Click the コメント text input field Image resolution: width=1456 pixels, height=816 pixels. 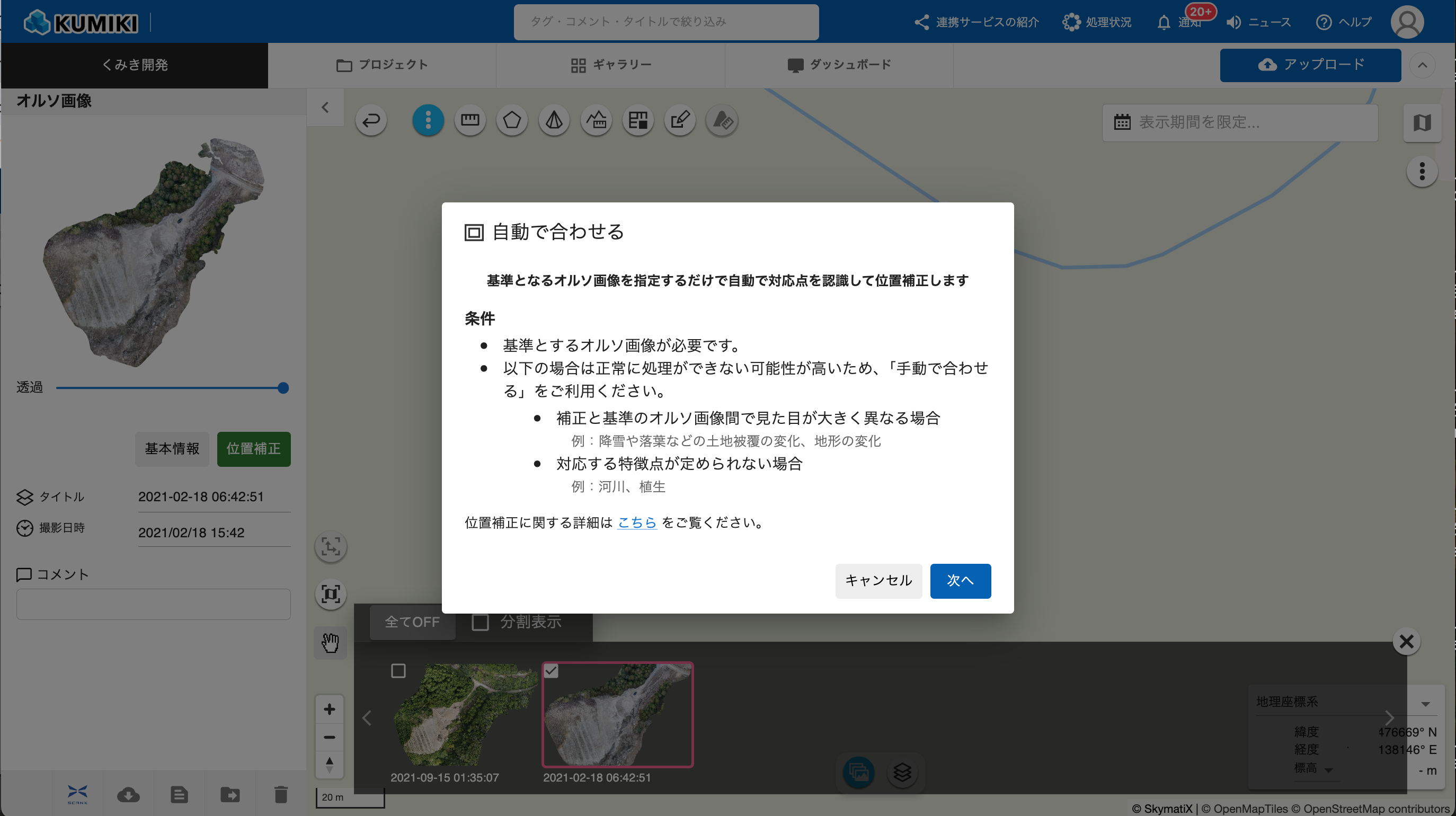coord(154,604)
